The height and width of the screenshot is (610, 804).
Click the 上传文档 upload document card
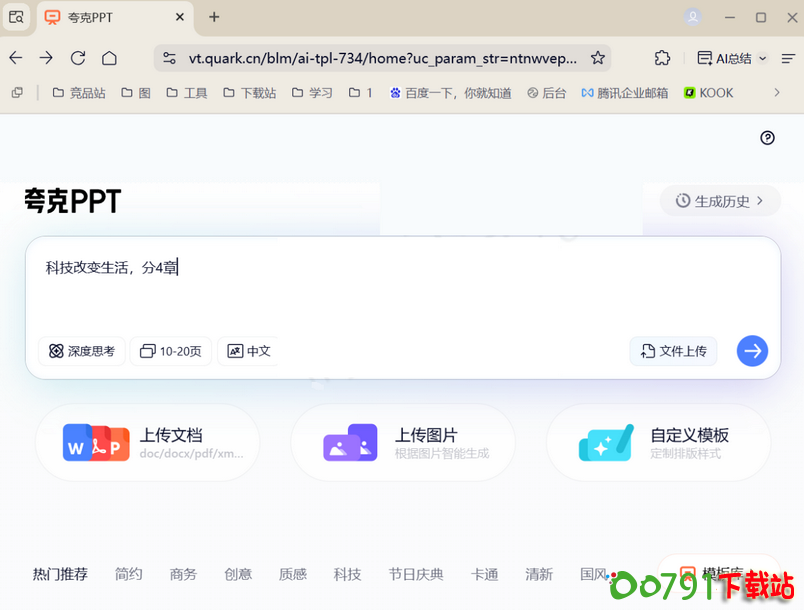[x=148, y=442]
